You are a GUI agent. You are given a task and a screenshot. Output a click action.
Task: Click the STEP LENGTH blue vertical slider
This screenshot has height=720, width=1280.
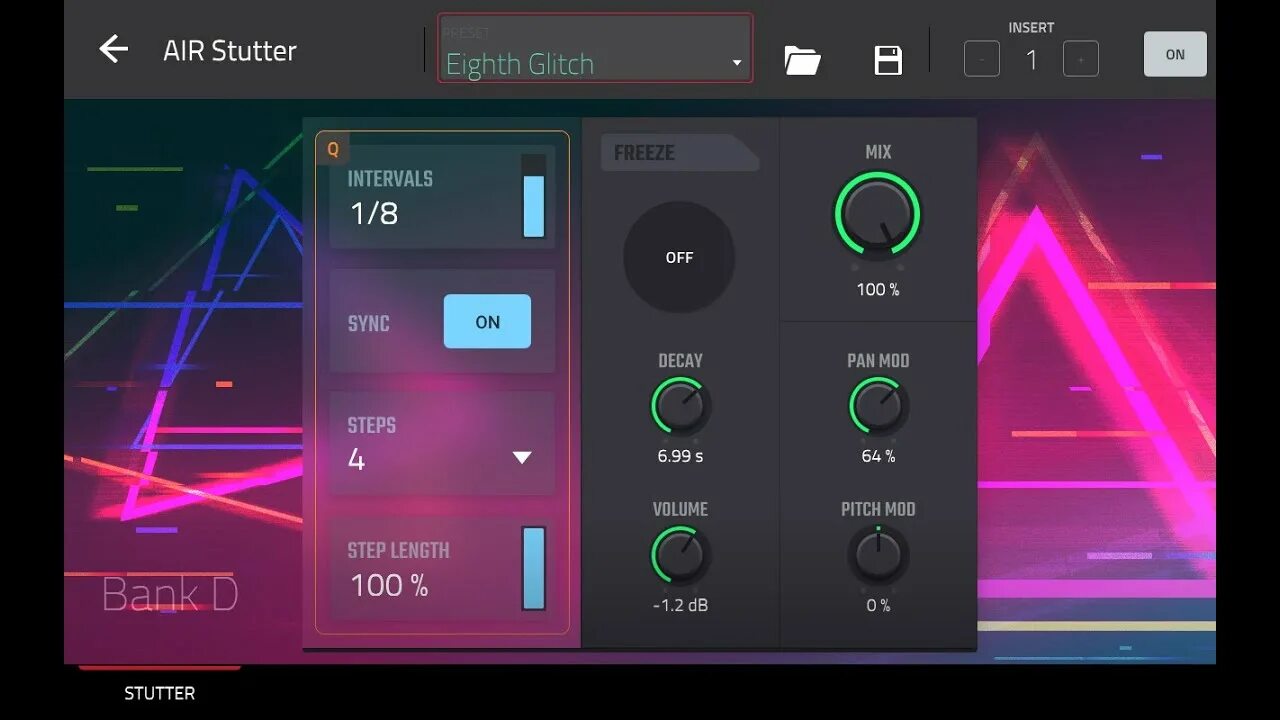[534, 568]
